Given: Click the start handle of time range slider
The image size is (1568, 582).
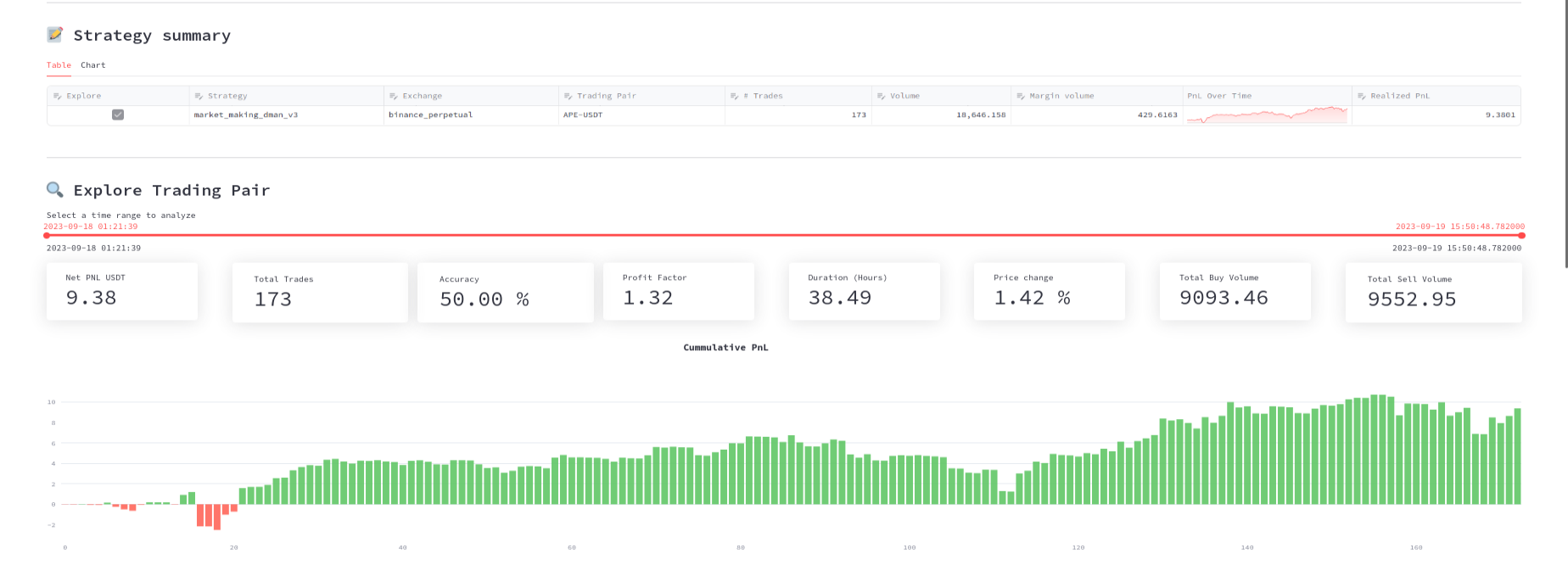Looking at the screenshot, I should click(47, 236).
